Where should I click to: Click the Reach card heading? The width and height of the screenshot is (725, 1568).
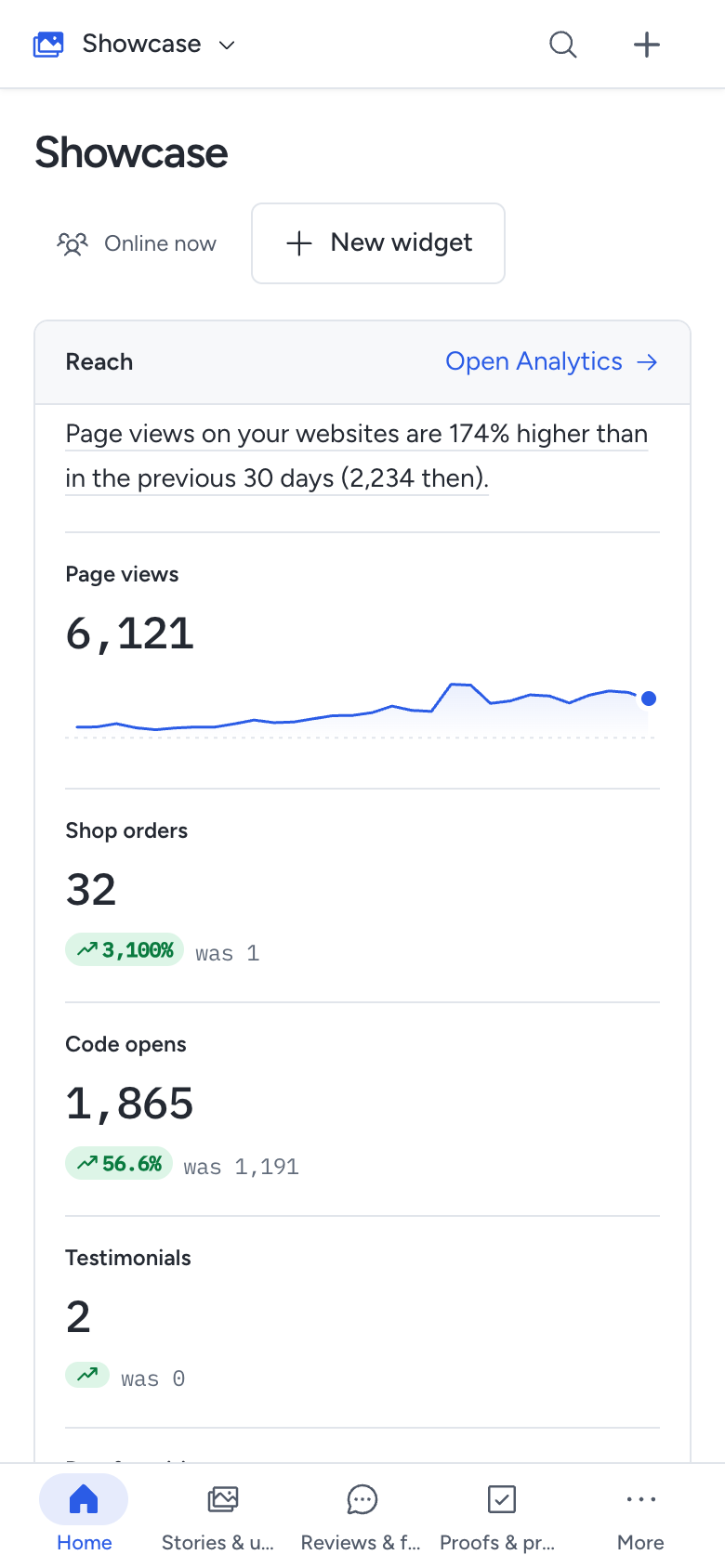click(99, 362)
